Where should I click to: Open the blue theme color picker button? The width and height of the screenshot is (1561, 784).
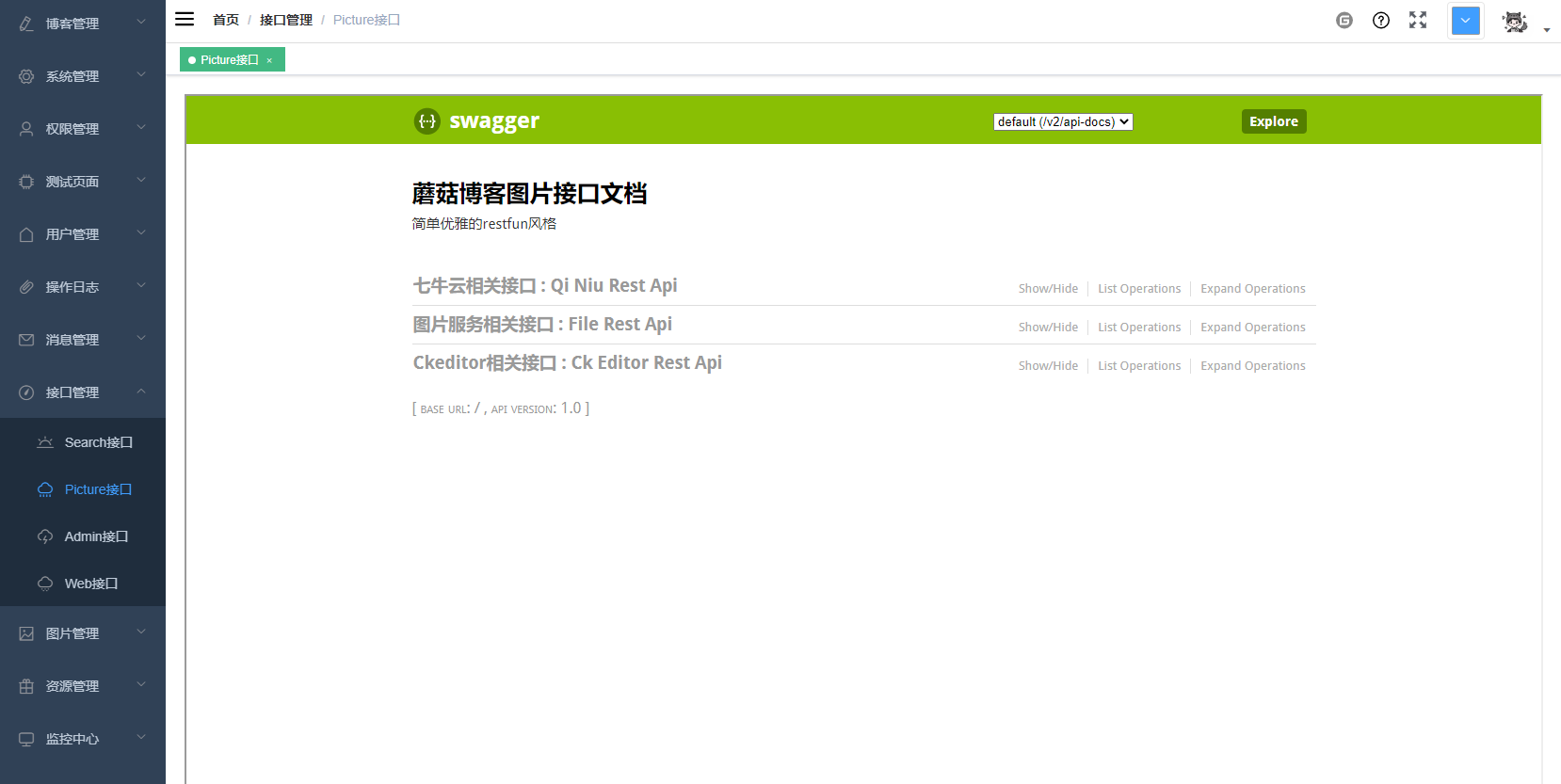[x=1466, y=21]
